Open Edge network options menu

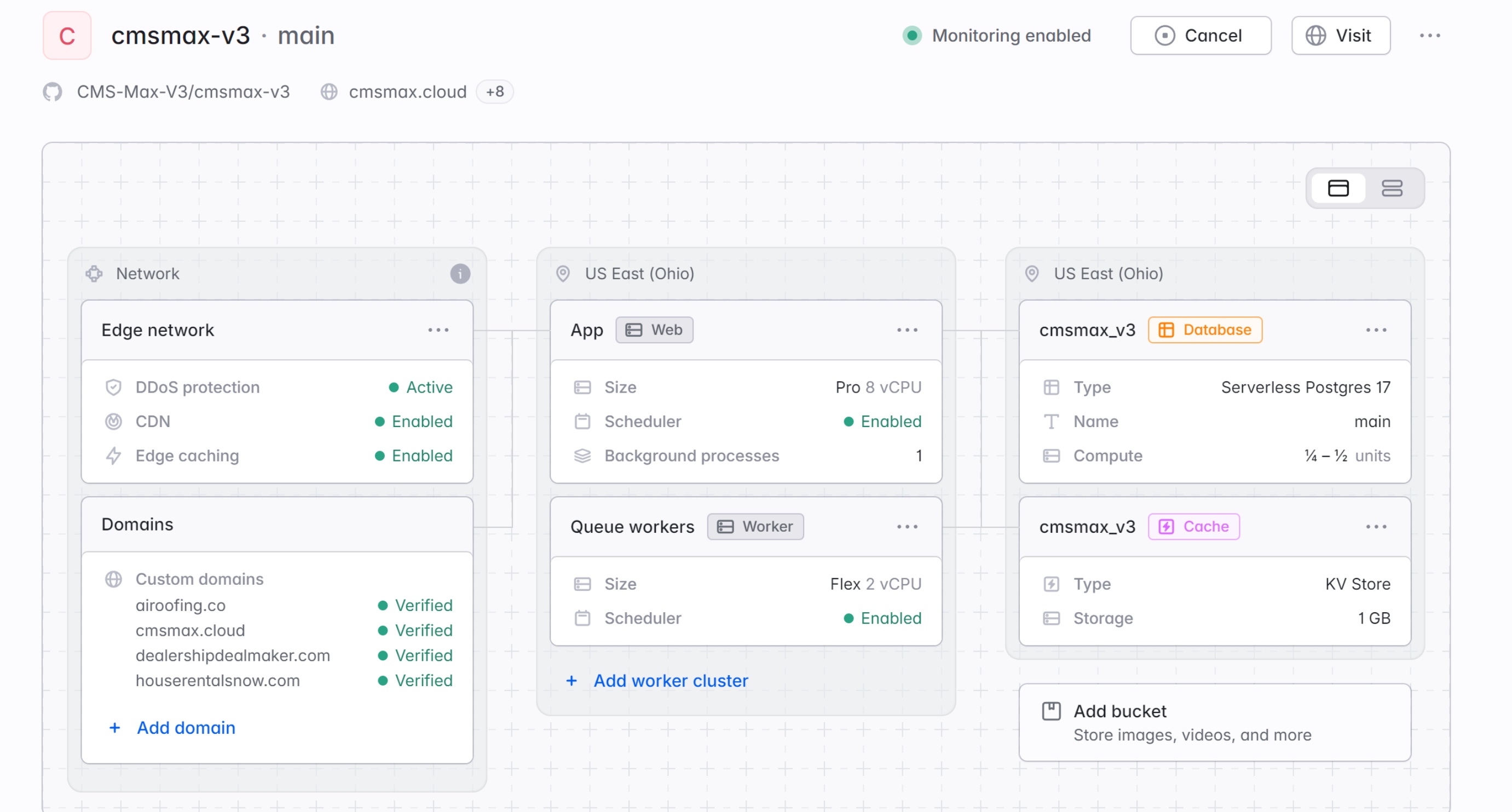438,330
